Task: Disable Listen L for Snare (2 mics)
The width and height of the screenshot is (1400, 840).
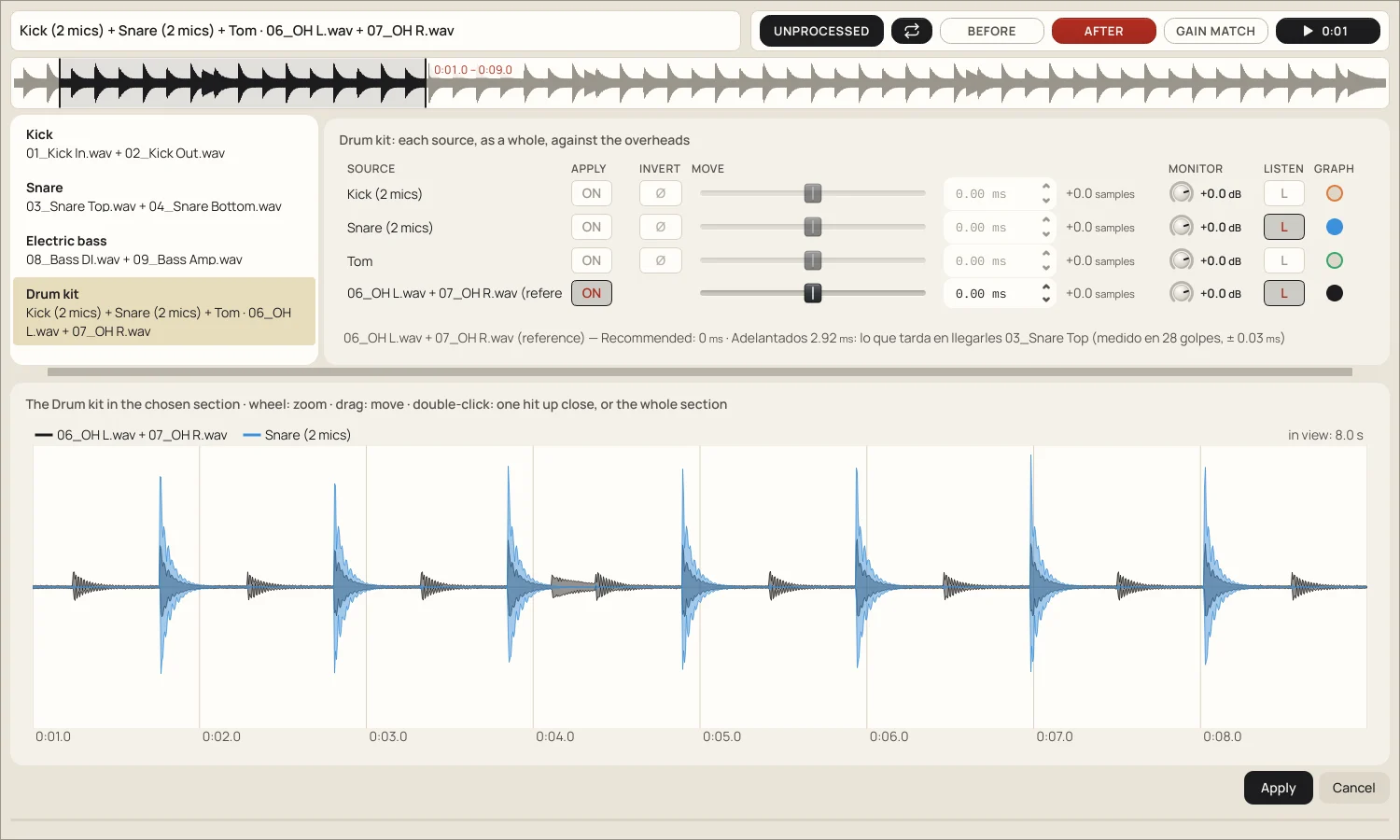Action: pos(1284,227)
